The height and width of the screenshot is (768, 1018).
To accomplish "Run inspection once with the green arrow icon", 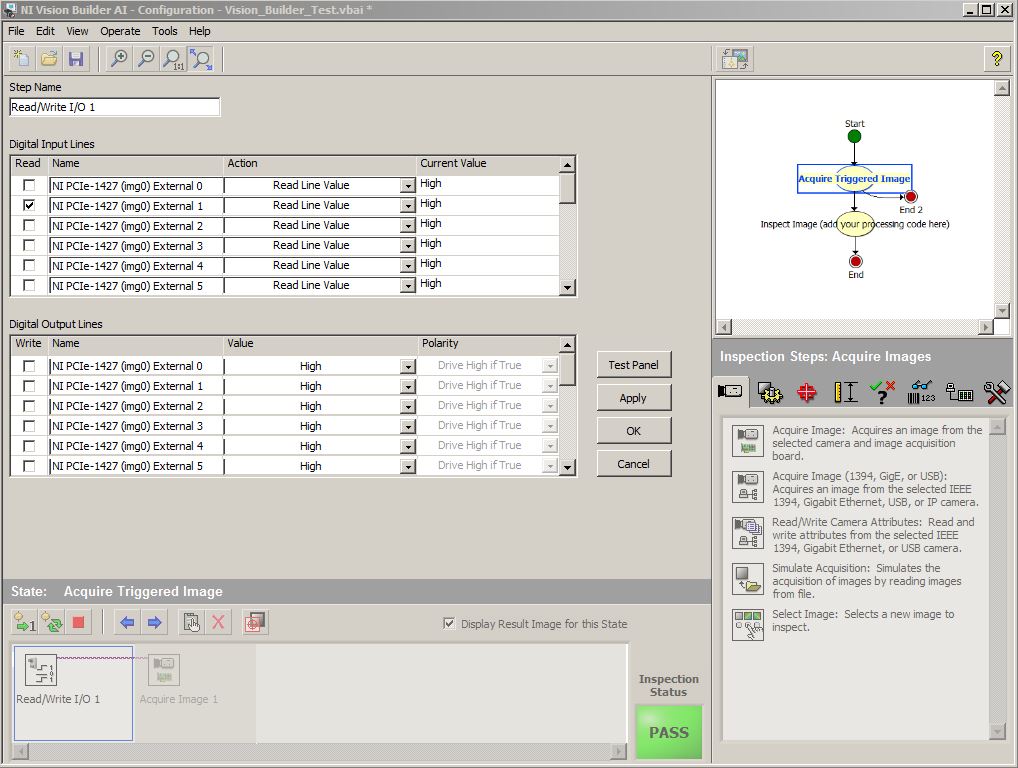I will (25, 623).
